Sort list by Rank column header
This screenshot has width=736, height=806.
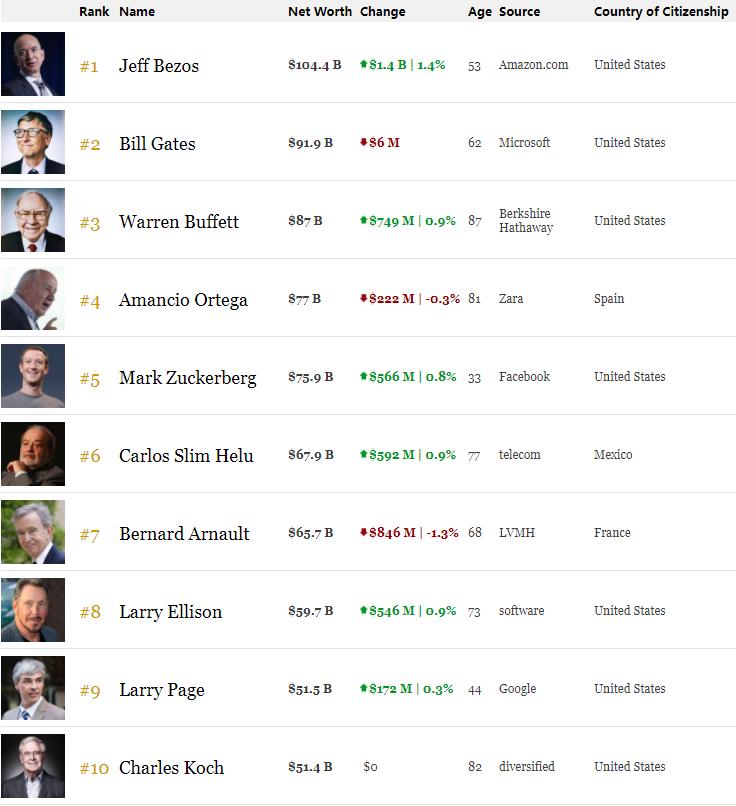pos(94,12)
